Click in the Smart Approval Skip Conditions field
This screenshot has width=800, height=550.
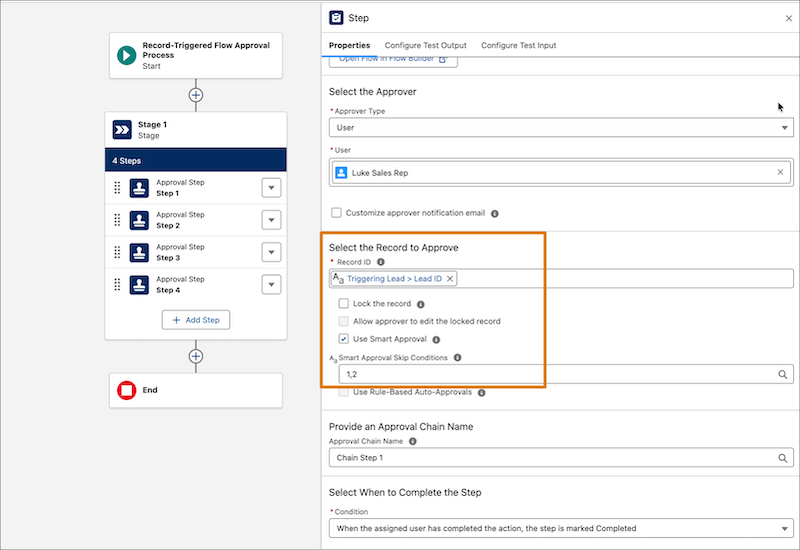pos(566,374)
